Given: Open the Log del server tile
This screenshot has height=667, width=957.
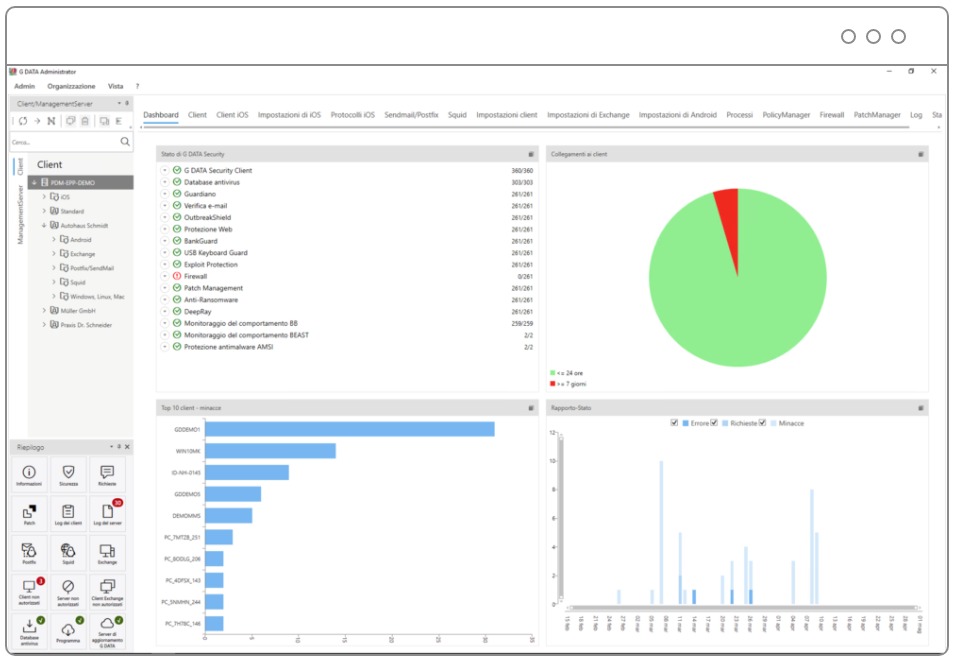Looking at the screenshot, I should 107,514.
